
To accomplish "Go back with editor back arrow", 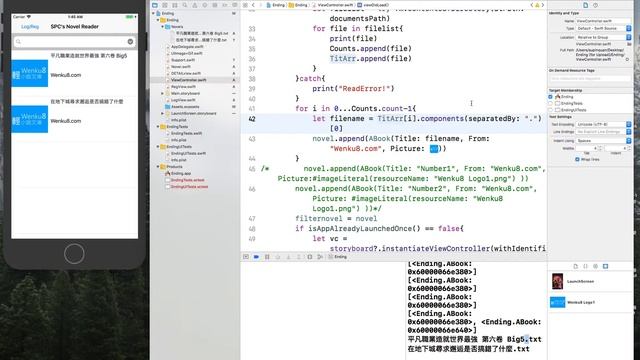I will pyautogui.click(x=253, y=5).
